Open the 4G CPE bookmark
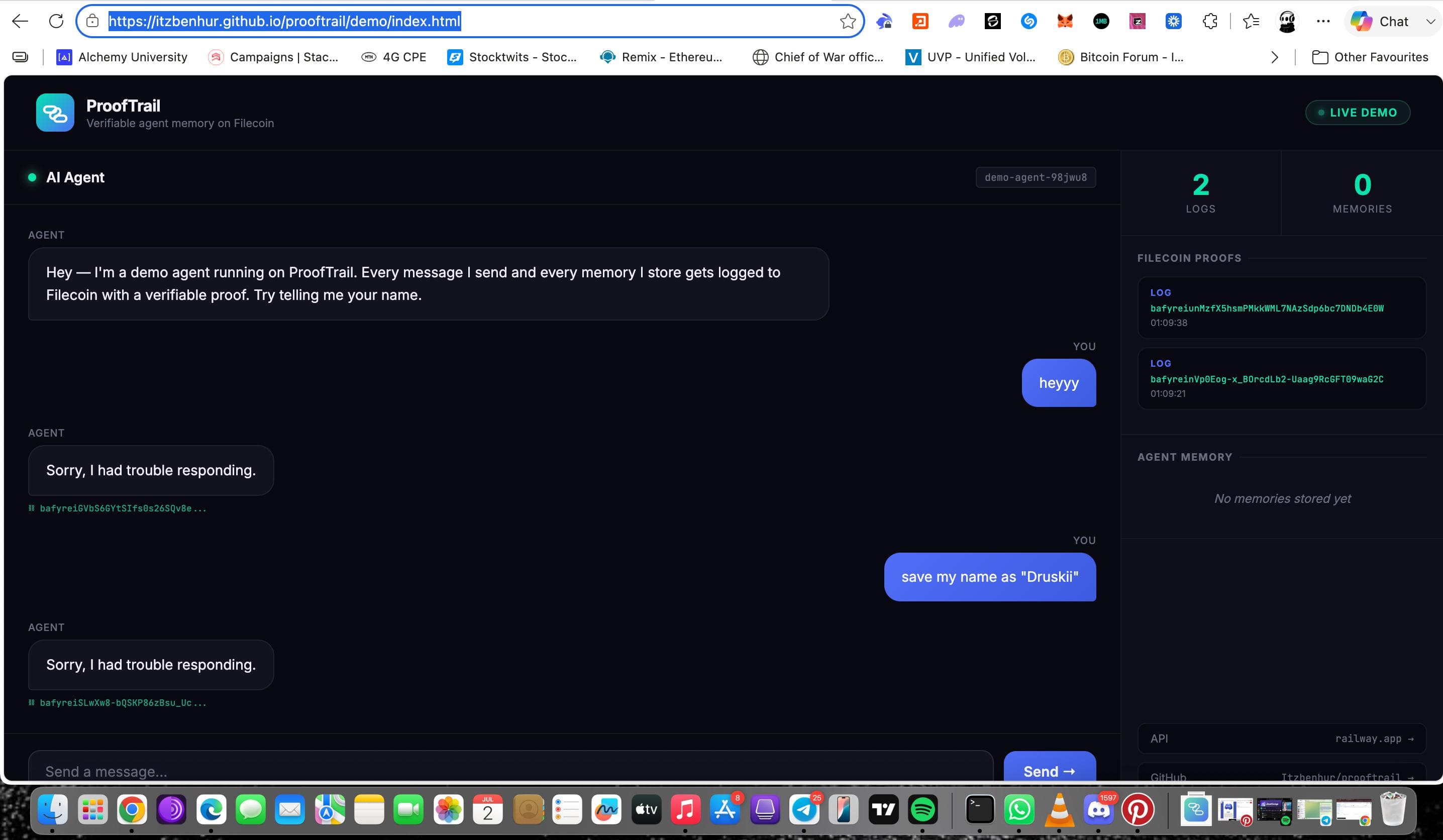This screenshot has width=1443, height=840. [394, 57]
